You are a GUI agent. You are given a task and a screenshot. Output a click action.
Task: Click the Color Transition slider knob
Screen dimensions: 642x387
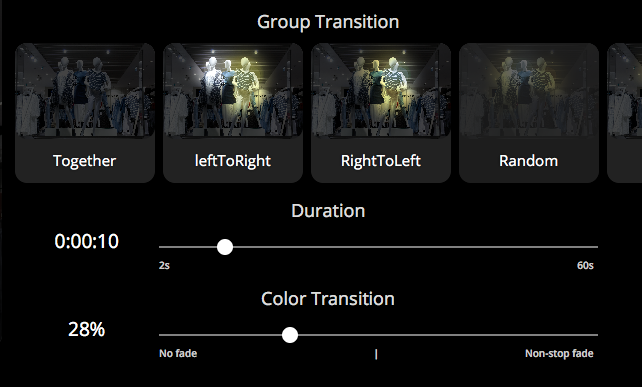click(x=290, y=335)
